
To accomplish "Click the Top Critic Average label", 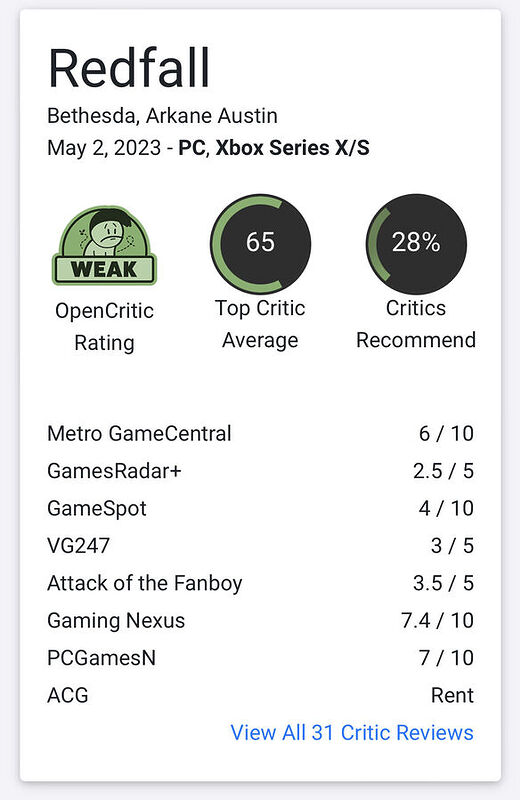I will pyautogui.click(x=260, y=324).
